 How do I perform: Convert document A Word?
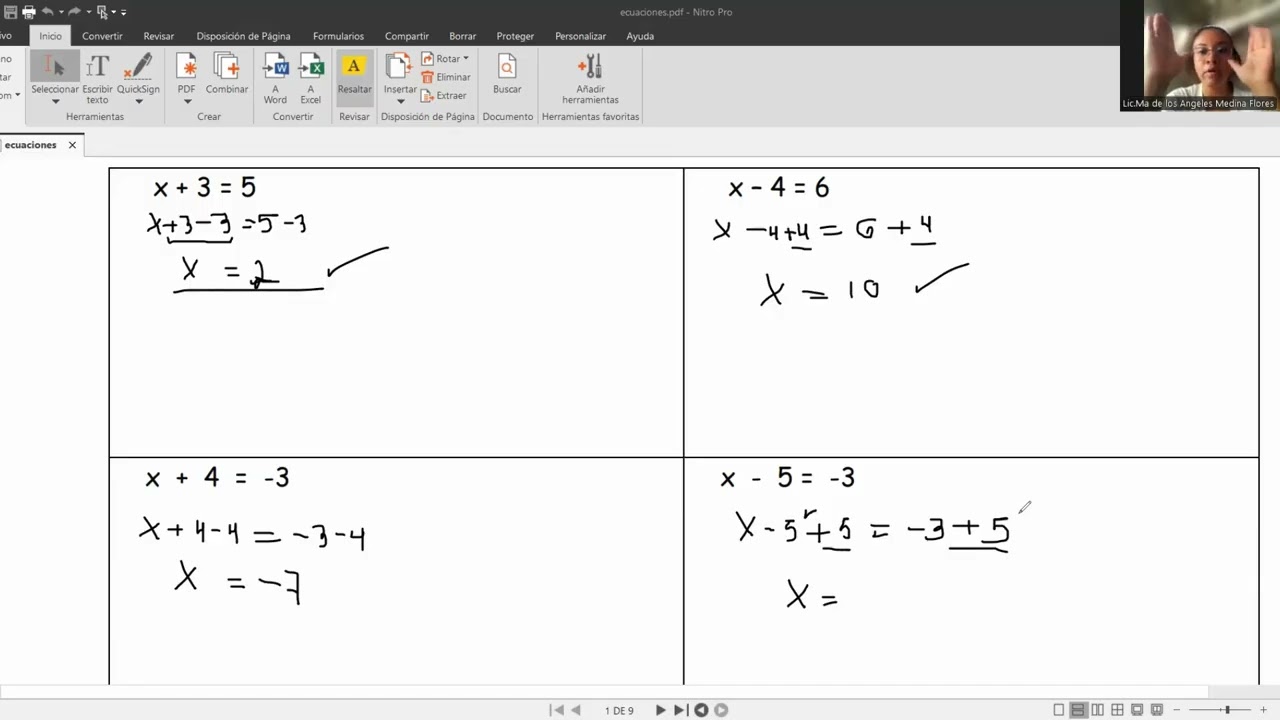pyautogui.click(x=275, y=78)
